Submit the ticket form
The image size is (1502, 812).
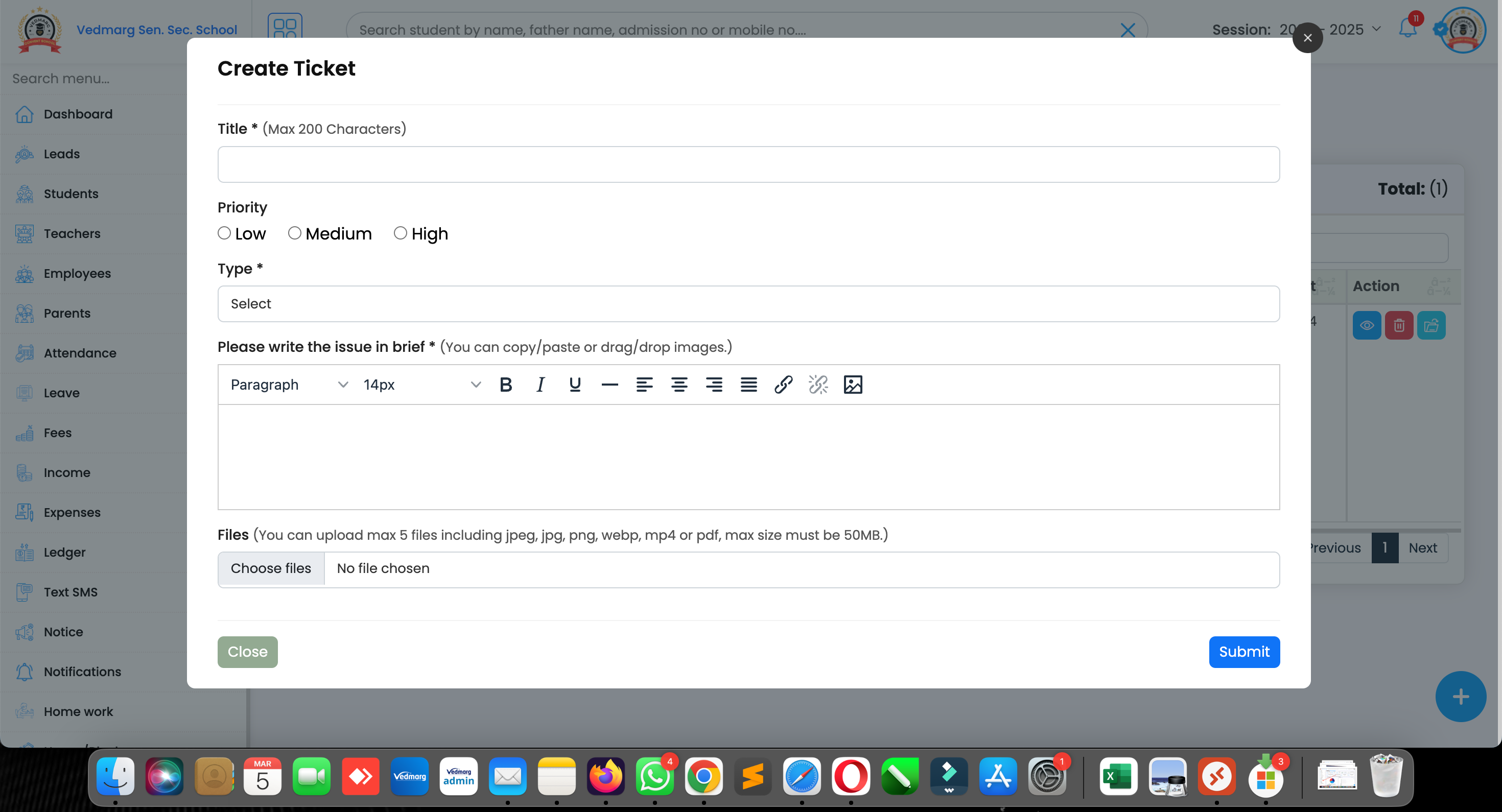point(1243,652)
